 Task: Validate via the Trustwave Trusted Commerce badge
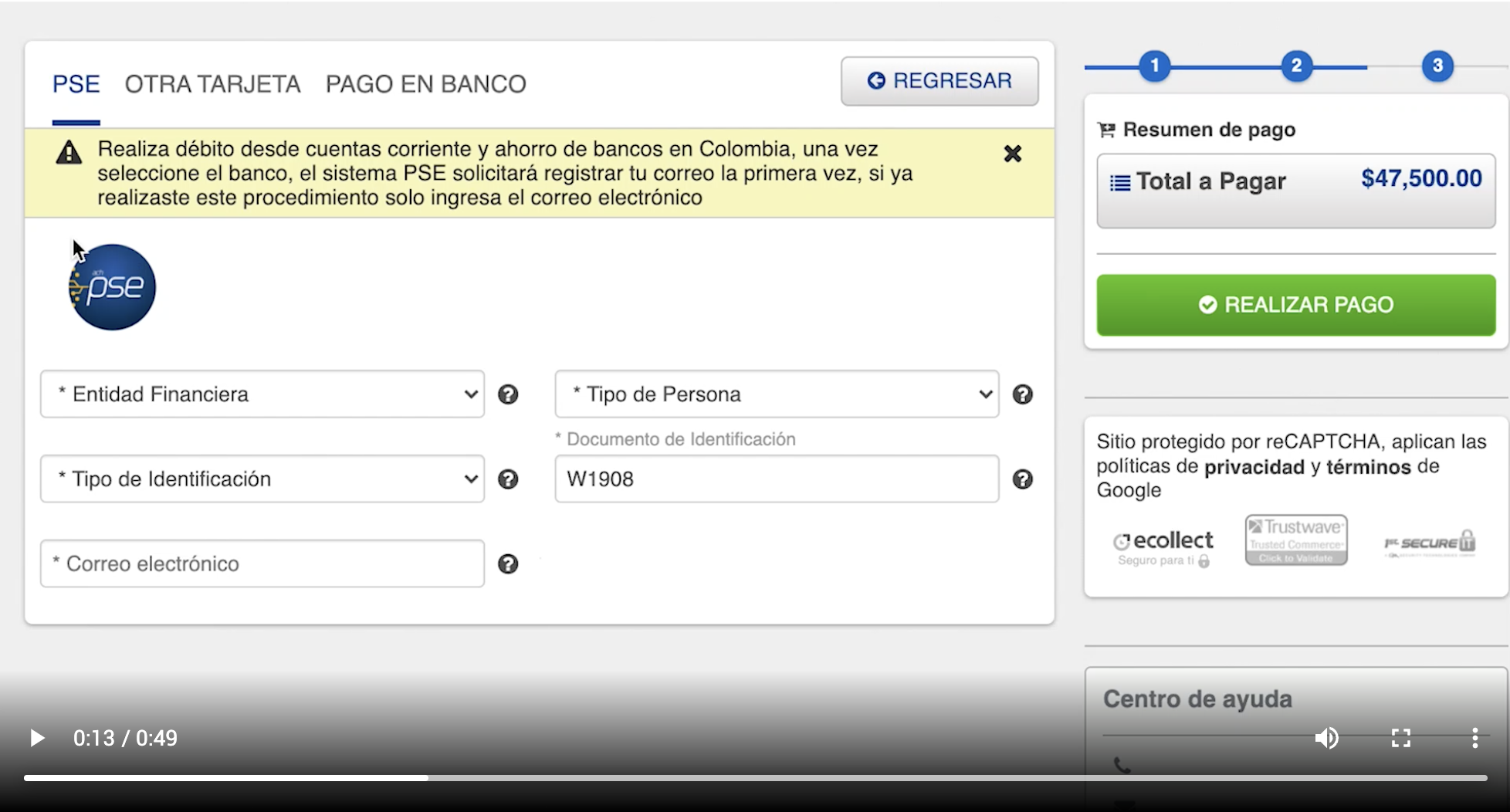[1296, 540]
